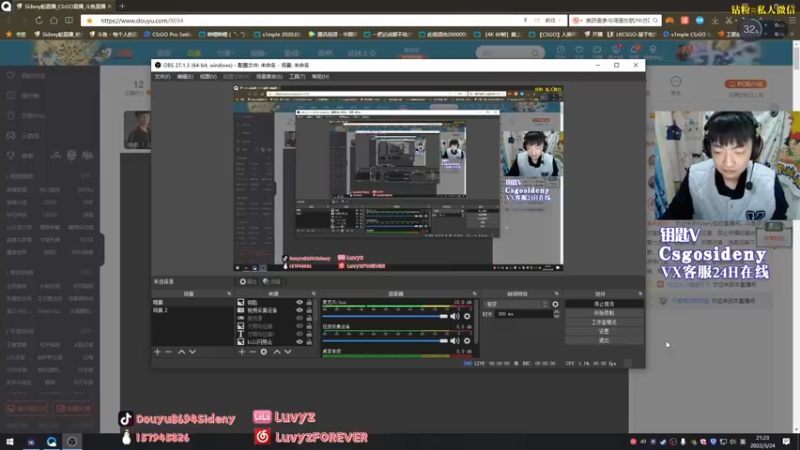
Task: Click the stop streaming button in Controls
Action: (604, 304)
